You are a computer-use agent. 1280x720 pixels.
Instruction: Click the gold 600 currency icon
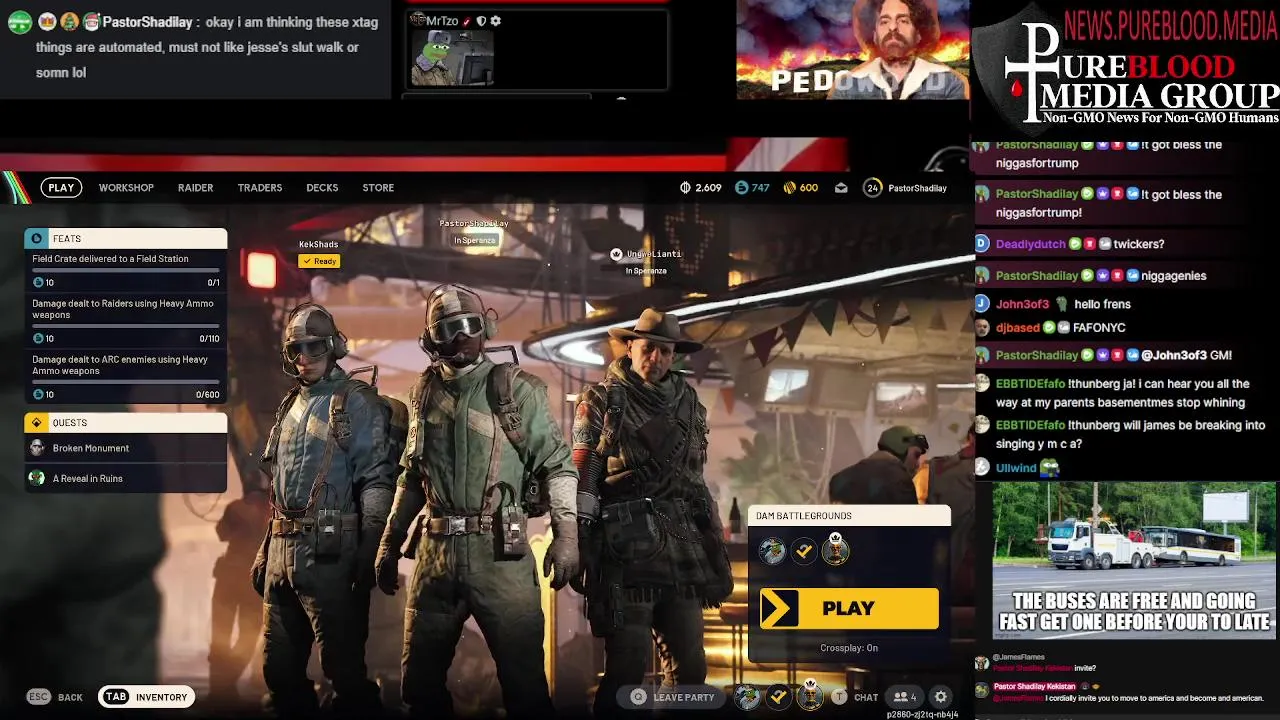[x=789, y=188]
